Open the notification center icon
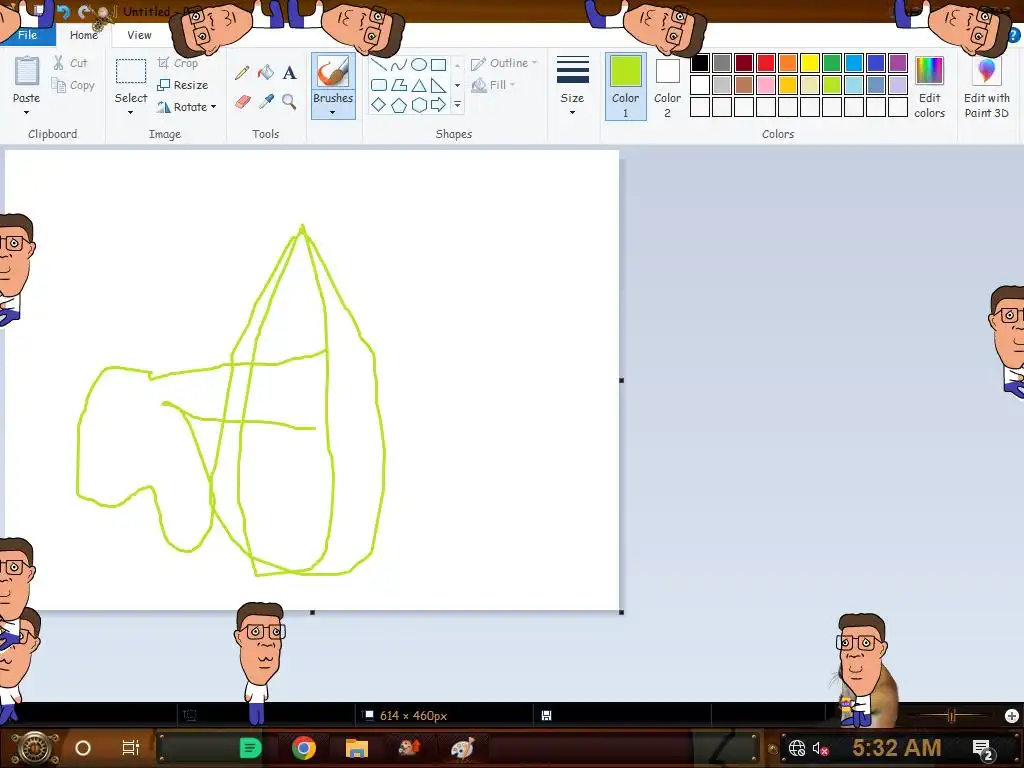The image size is (1024, 768). pyautogui.click(x=984, y=749)
